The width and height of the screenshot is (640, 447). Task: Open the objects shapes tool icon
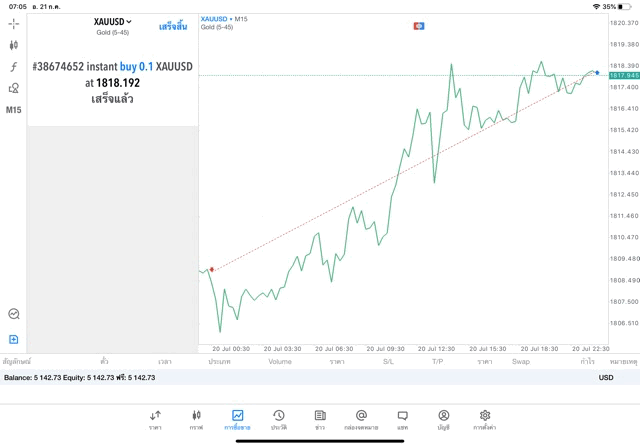click(14, 88)
